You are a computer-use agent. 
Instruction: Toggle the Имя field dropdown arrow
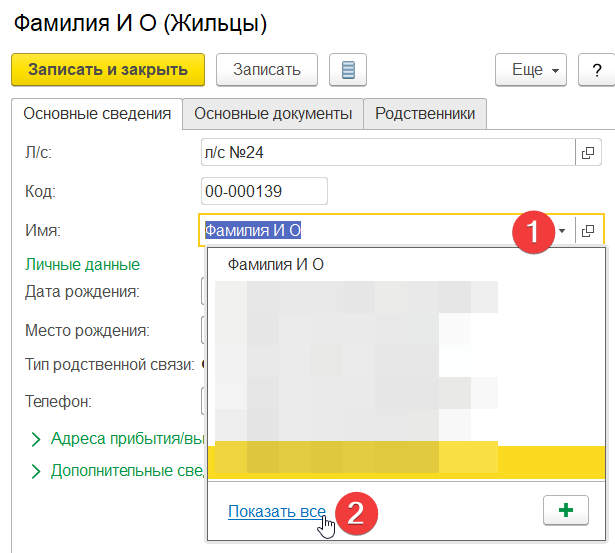tap(562, 231)
